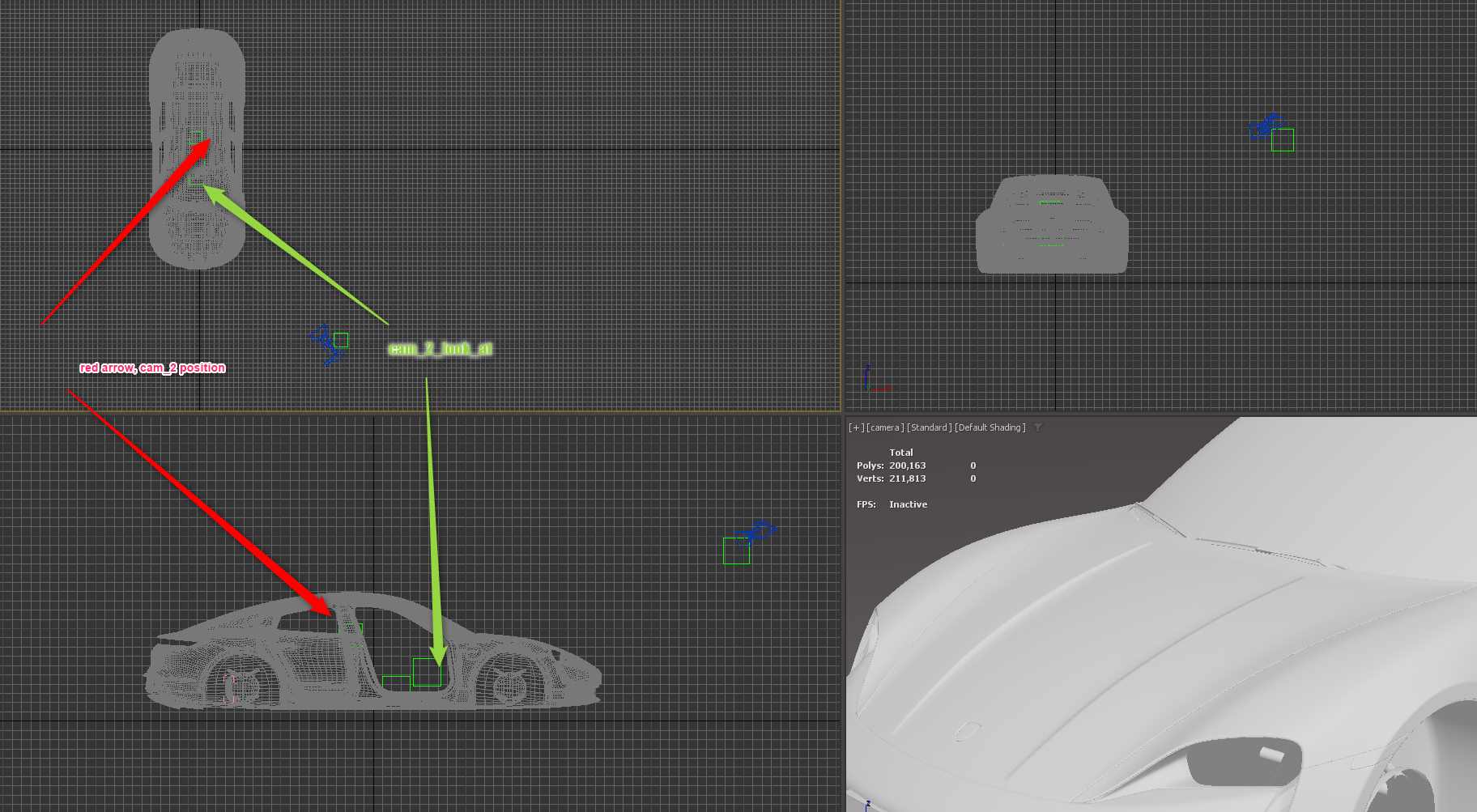The image size is (1477, 812).
Task: Click the 'FPS: Inactive' statistic text
Action: click(892, 504)
